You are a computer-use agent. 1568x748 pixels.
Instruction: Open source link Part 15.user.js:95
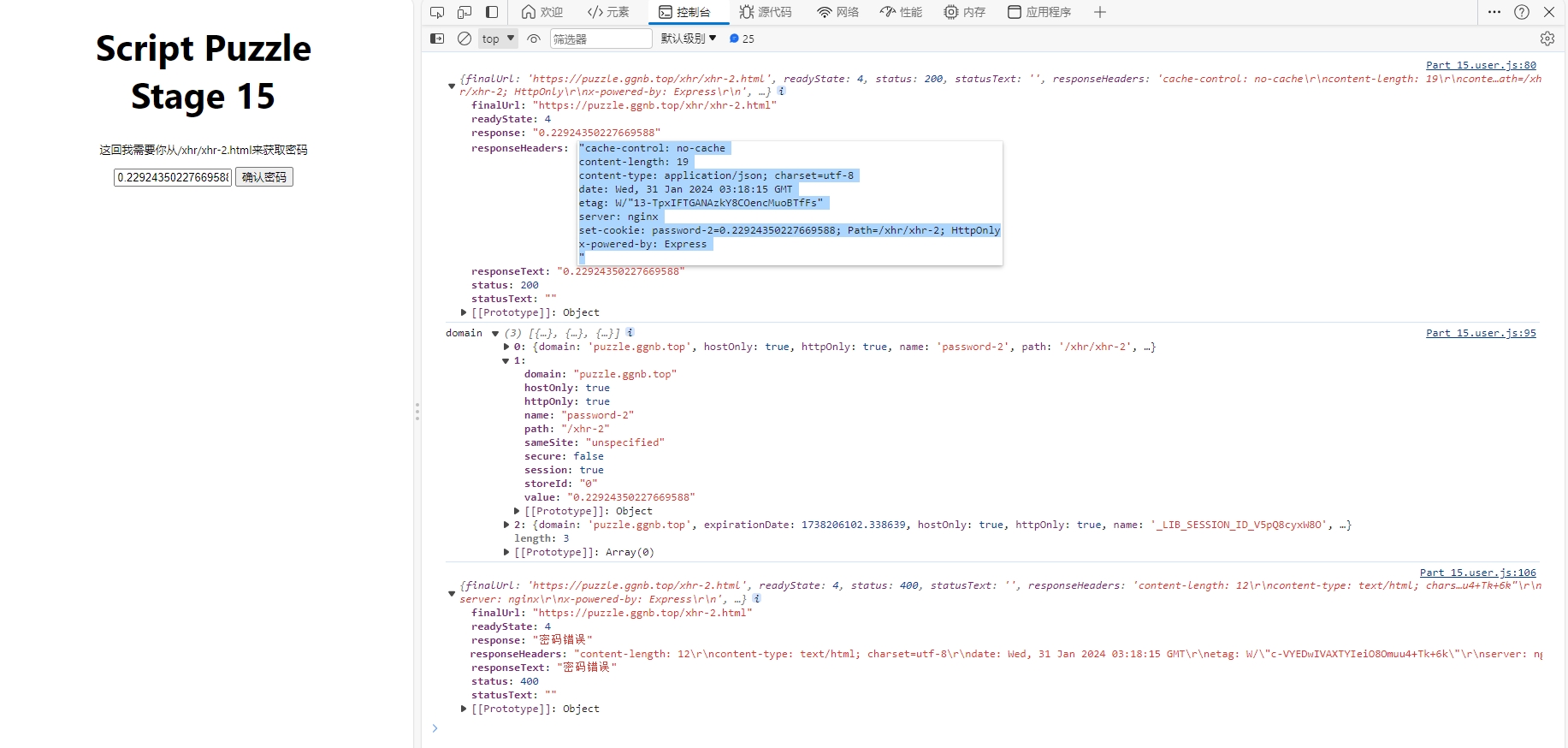coord(1481,333)
